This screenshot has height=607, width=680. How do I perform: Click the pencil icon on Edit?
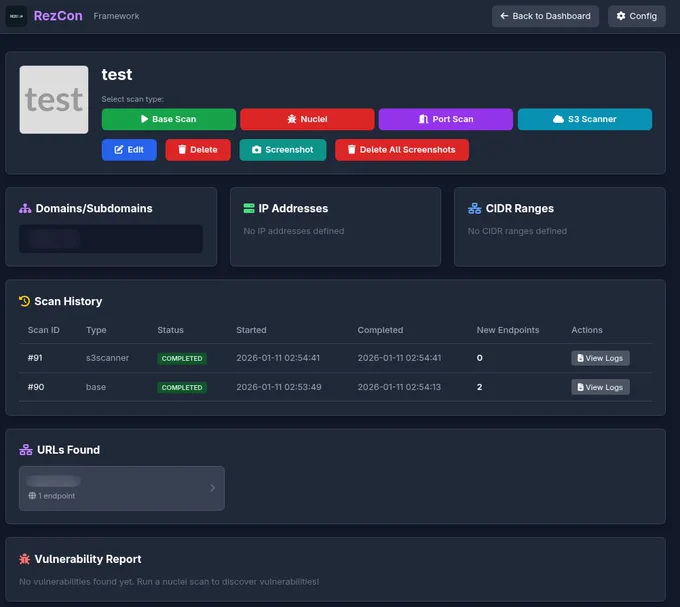click(118, 150)
